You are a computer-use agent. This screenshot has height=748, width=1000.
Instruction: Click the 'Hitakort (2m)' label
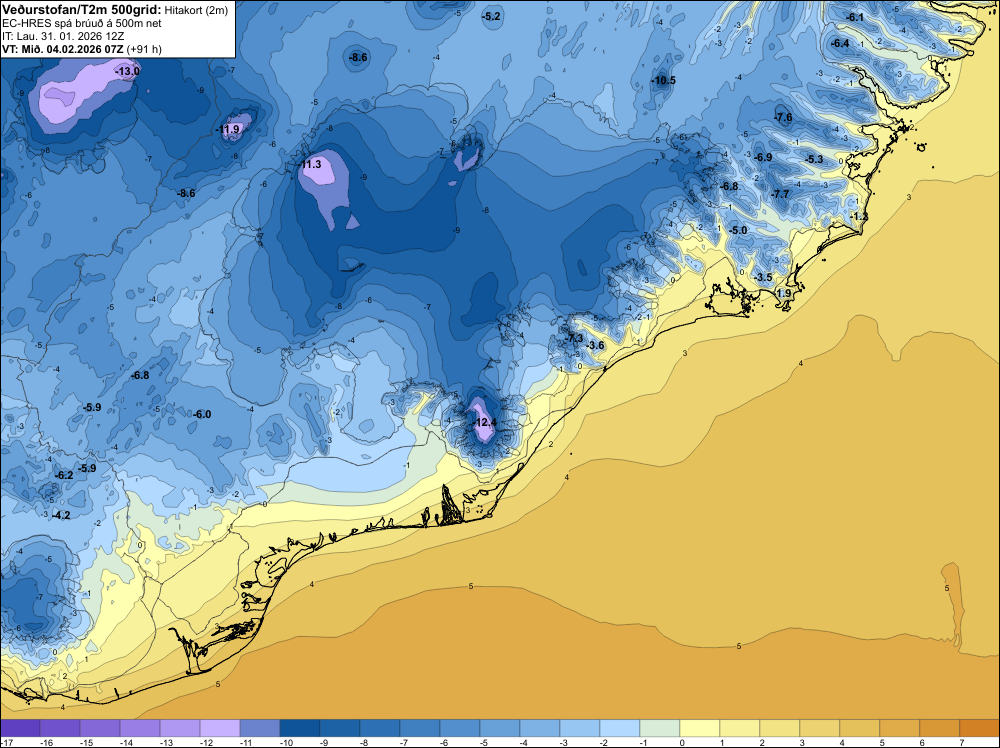pos(196,10)
